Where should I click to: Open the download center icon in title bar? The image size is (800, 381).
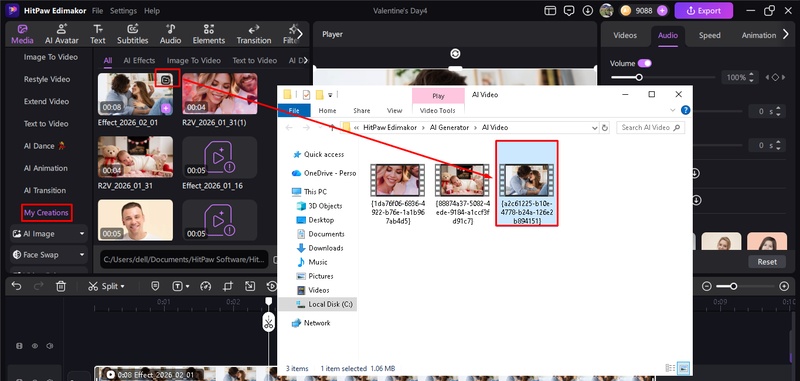point(588,10)
